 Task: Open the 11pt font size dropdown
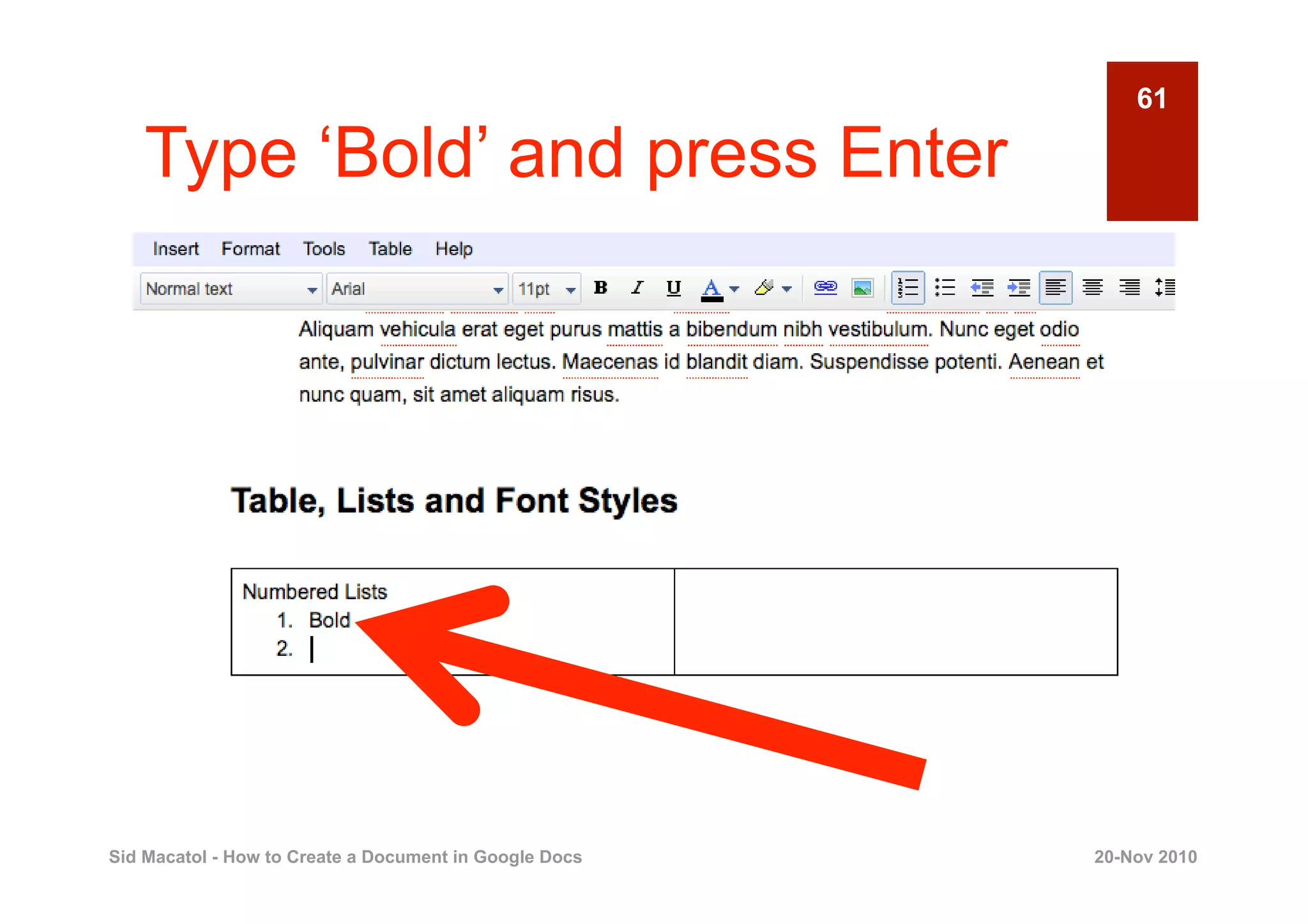pos(547,289)
